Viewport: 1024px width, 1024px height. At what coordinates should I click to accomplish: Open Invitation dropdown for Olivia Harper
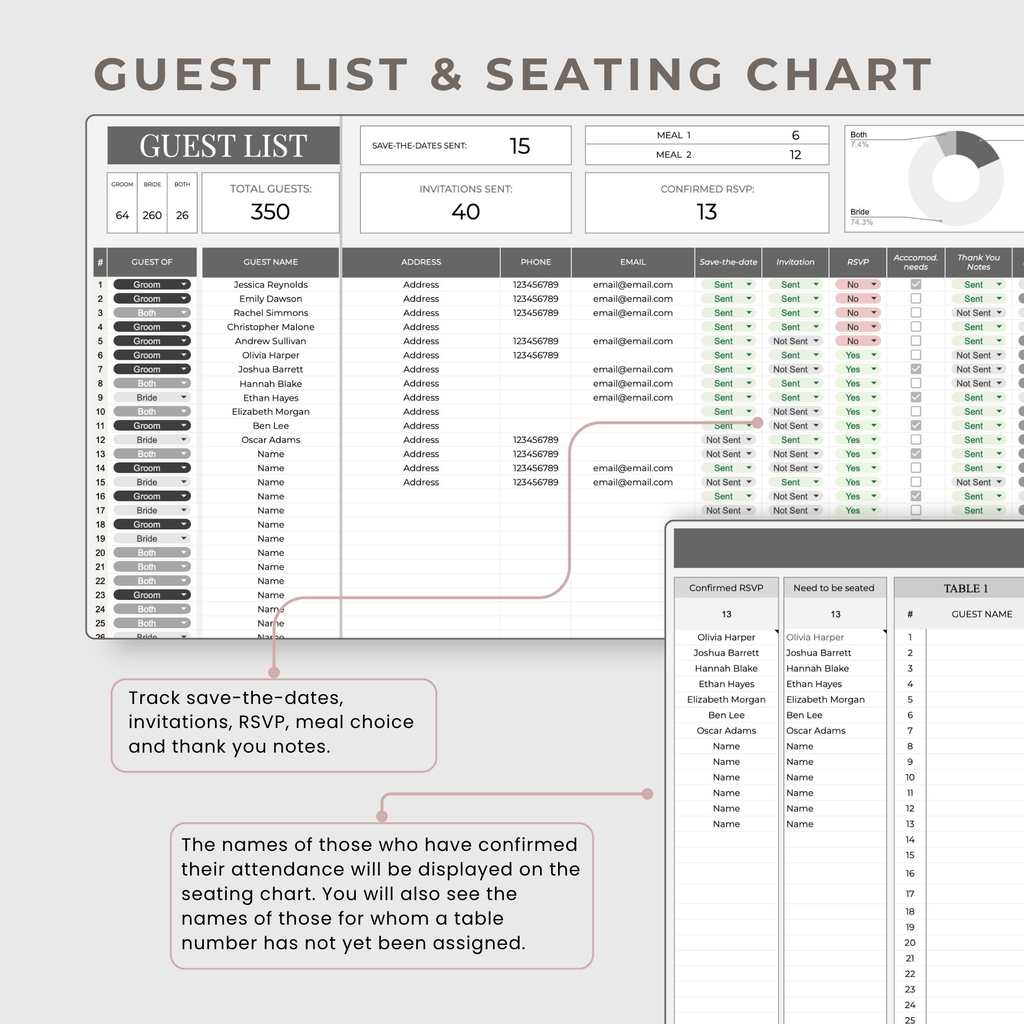coord(795,355)
